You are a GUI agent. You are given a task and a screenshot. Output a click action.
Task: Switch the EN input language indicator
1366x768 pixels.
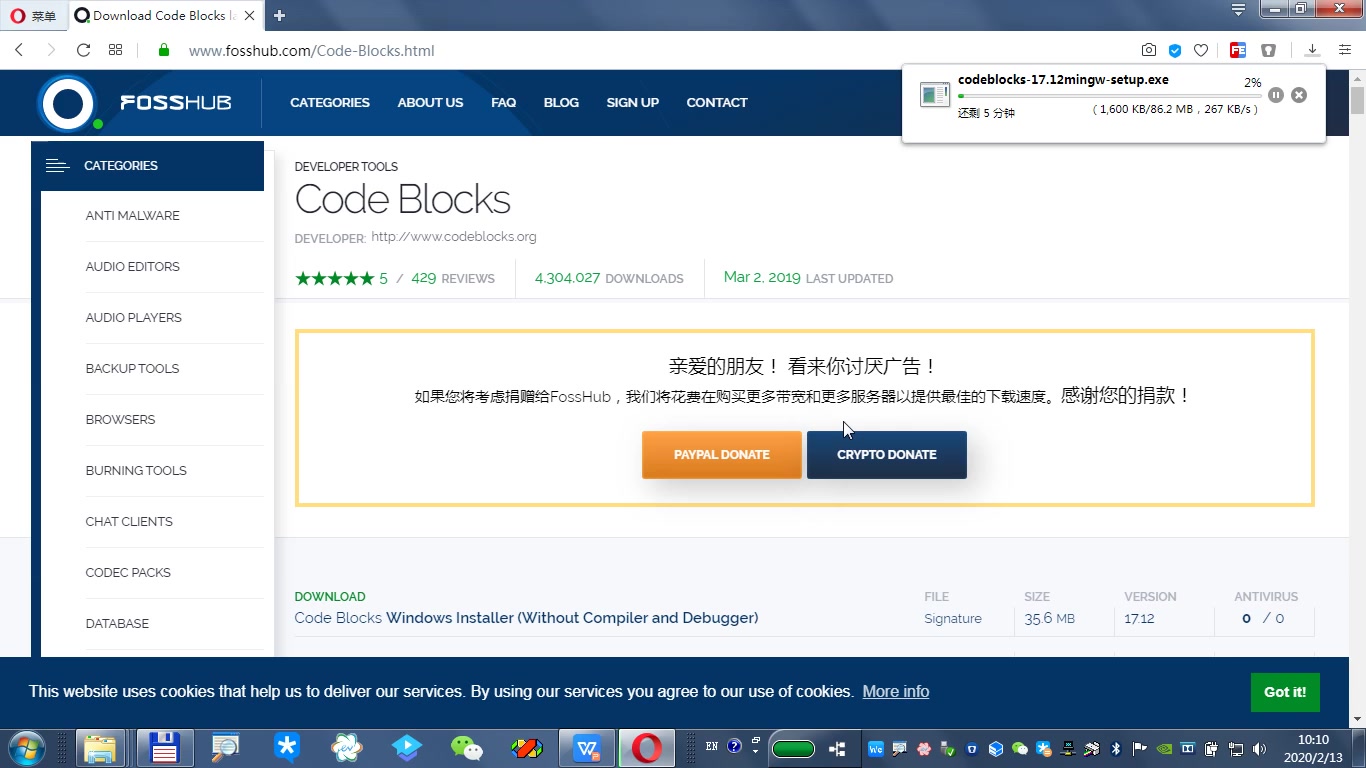pyautogui.click(x=712, y=746)
